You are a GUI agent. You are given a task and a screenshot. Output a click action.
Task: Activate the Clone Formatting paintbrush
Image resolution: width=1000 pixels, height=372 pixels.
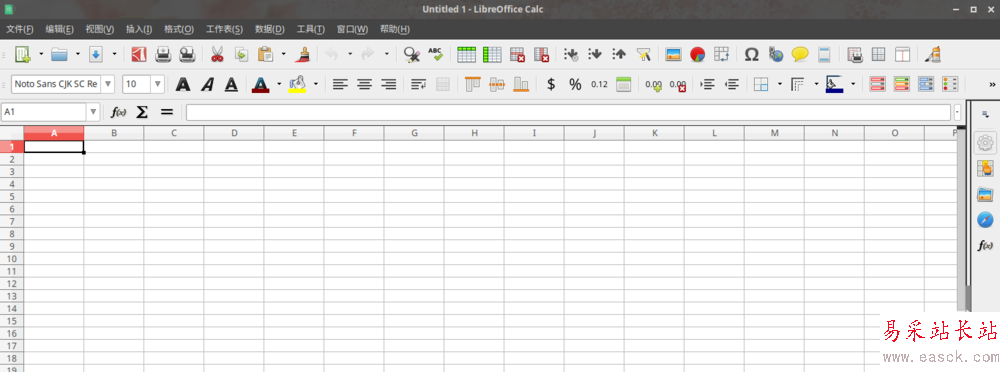click(302, 55)
